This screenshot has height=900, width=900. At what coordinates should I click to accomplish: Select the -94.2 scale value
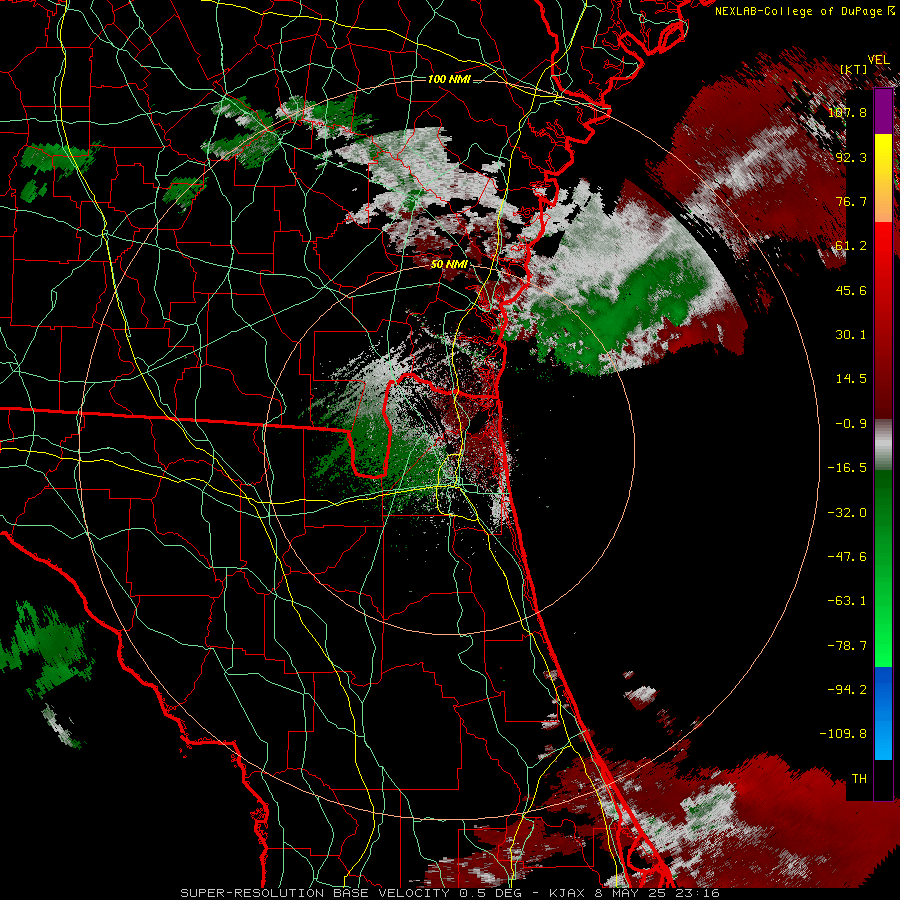point(847,690)
